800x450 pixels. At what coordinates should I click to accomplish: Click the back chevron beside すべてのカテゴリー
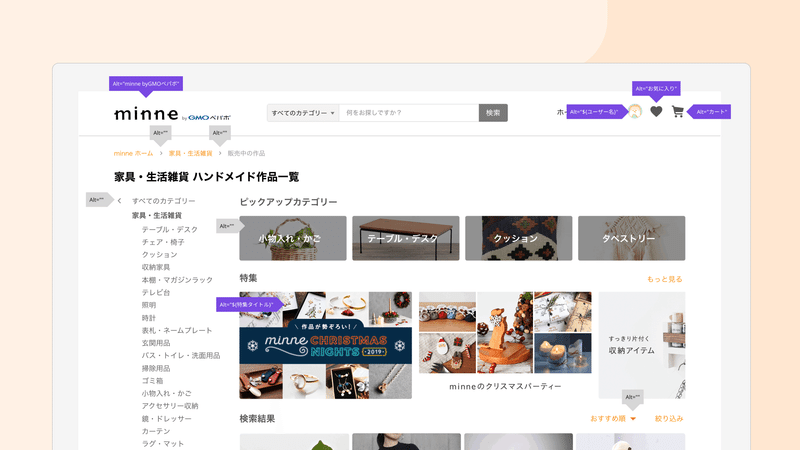(119, 201)
